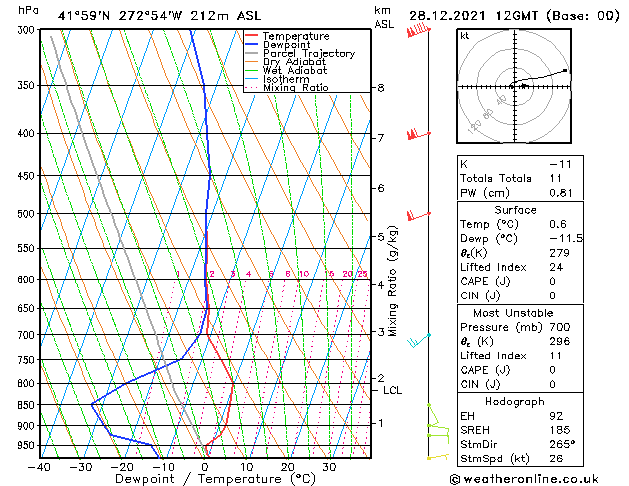Click the 'CIN (J)' label under Most Unstable
The height and width of the screenshot is (486, 629).
(480, 384)
